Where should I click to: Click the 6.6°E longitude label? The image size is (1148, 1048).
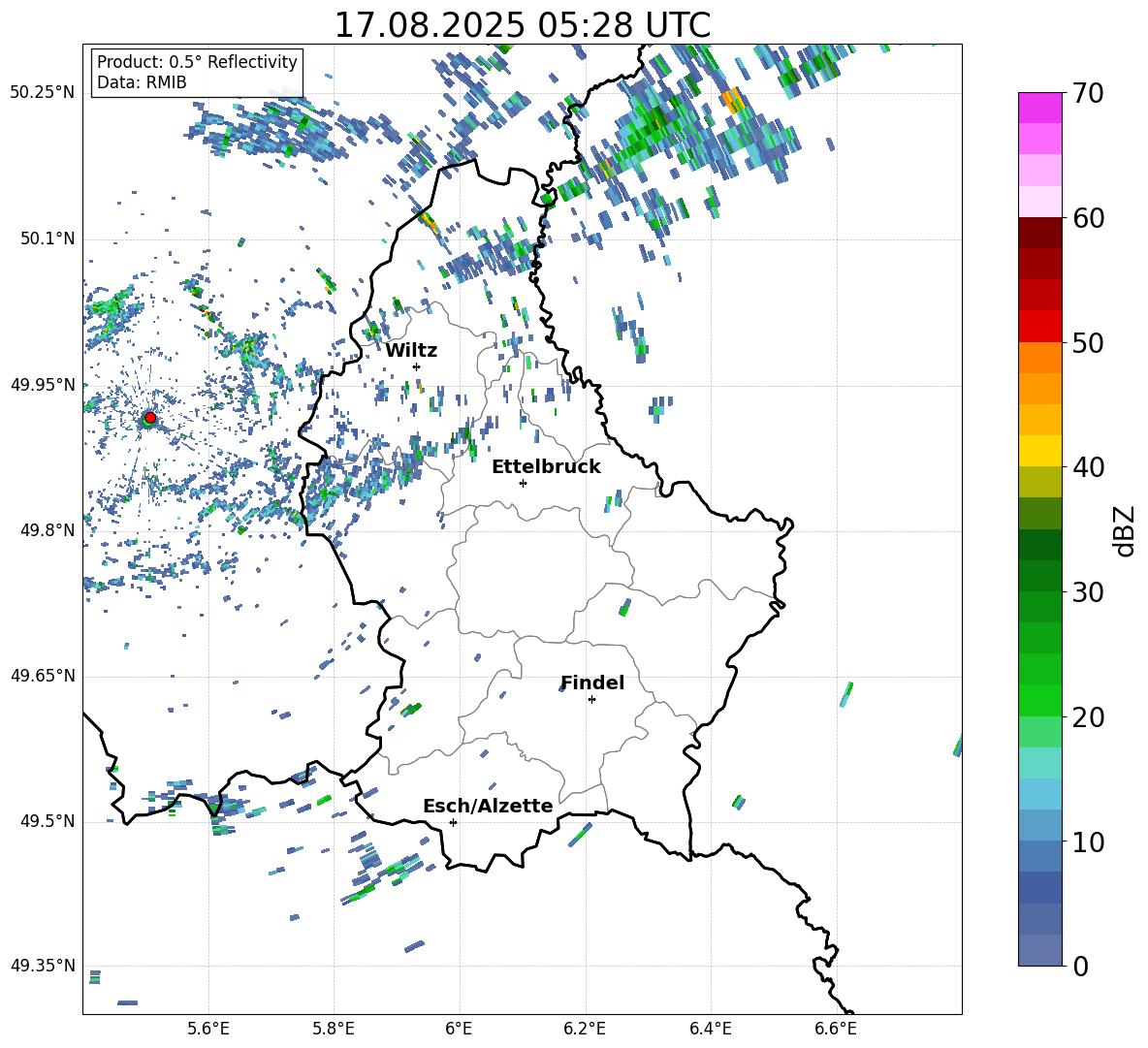point(836,1029)
